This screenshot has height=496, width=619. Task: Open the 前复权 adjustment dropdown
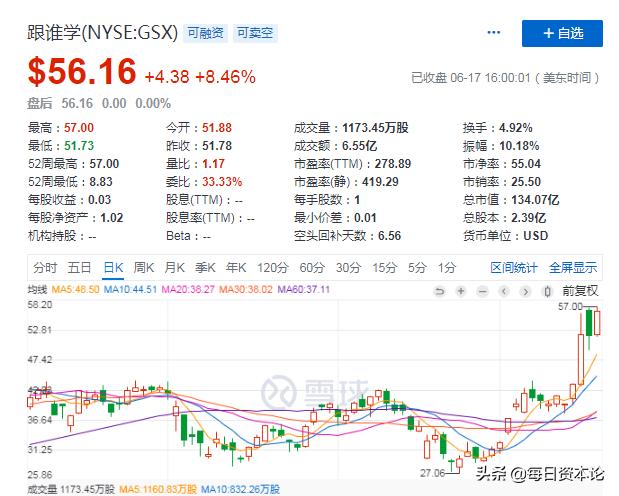(x=580, y=291)
